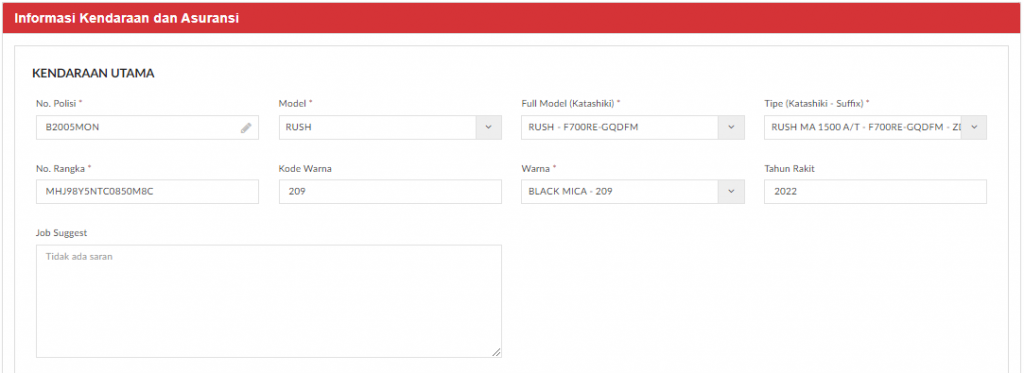Click the KENDARAAN UTAMA section heading
Viewport: 1024px width, 373px height.
93,73
